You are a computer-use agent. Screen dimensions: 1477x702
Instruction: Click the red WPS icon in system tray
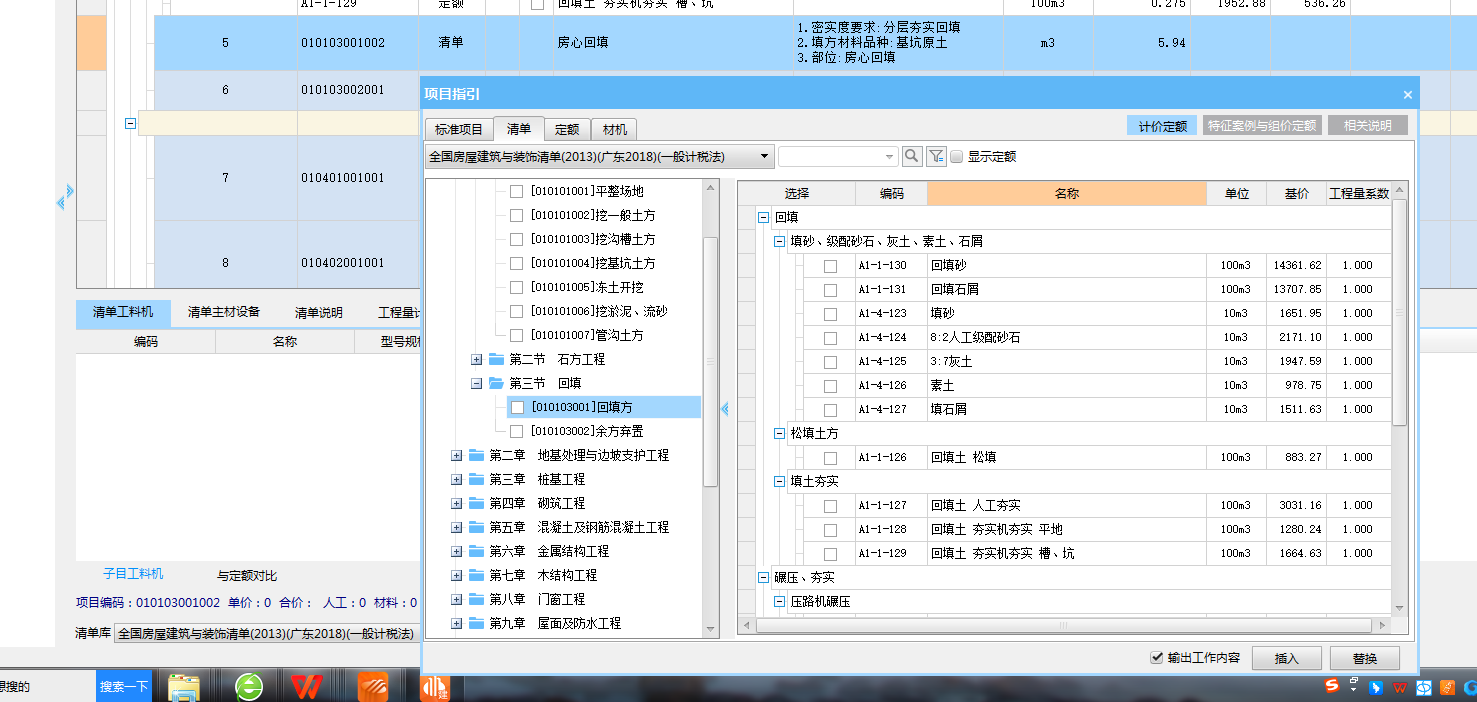point(1400,688)
